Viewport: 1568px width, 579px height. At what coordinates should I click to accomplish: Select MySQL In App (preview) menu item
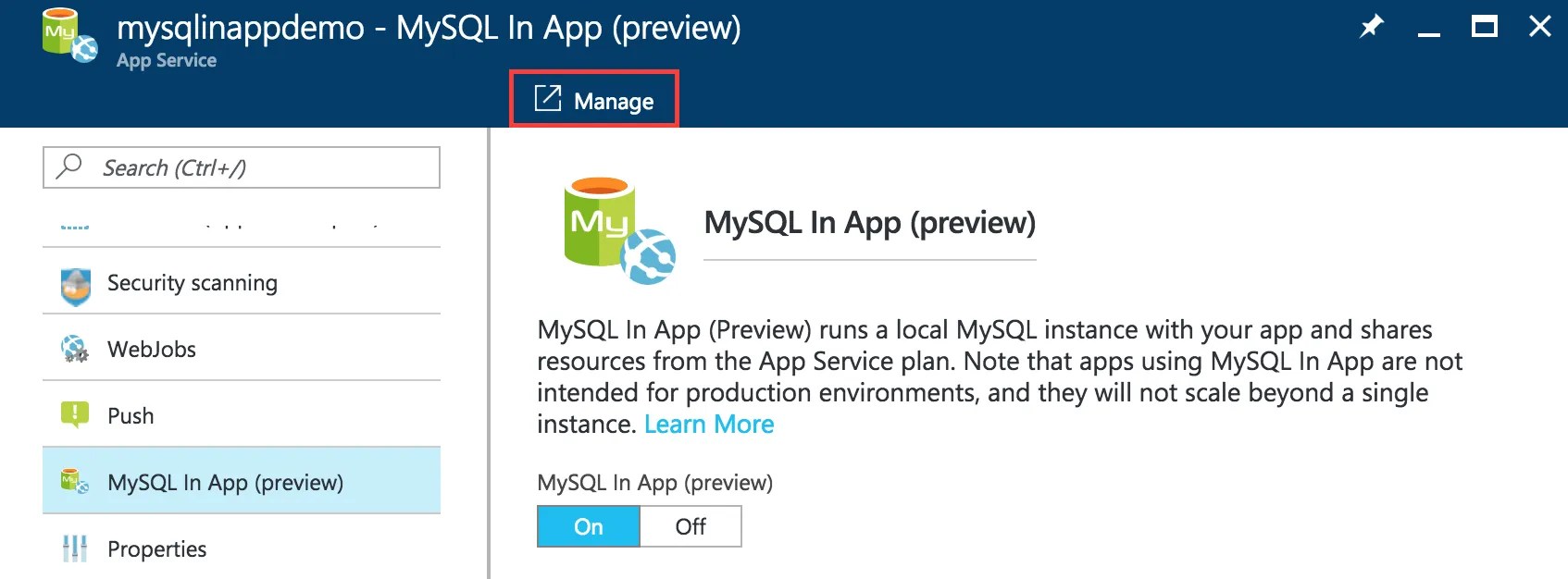pos(242,481)
